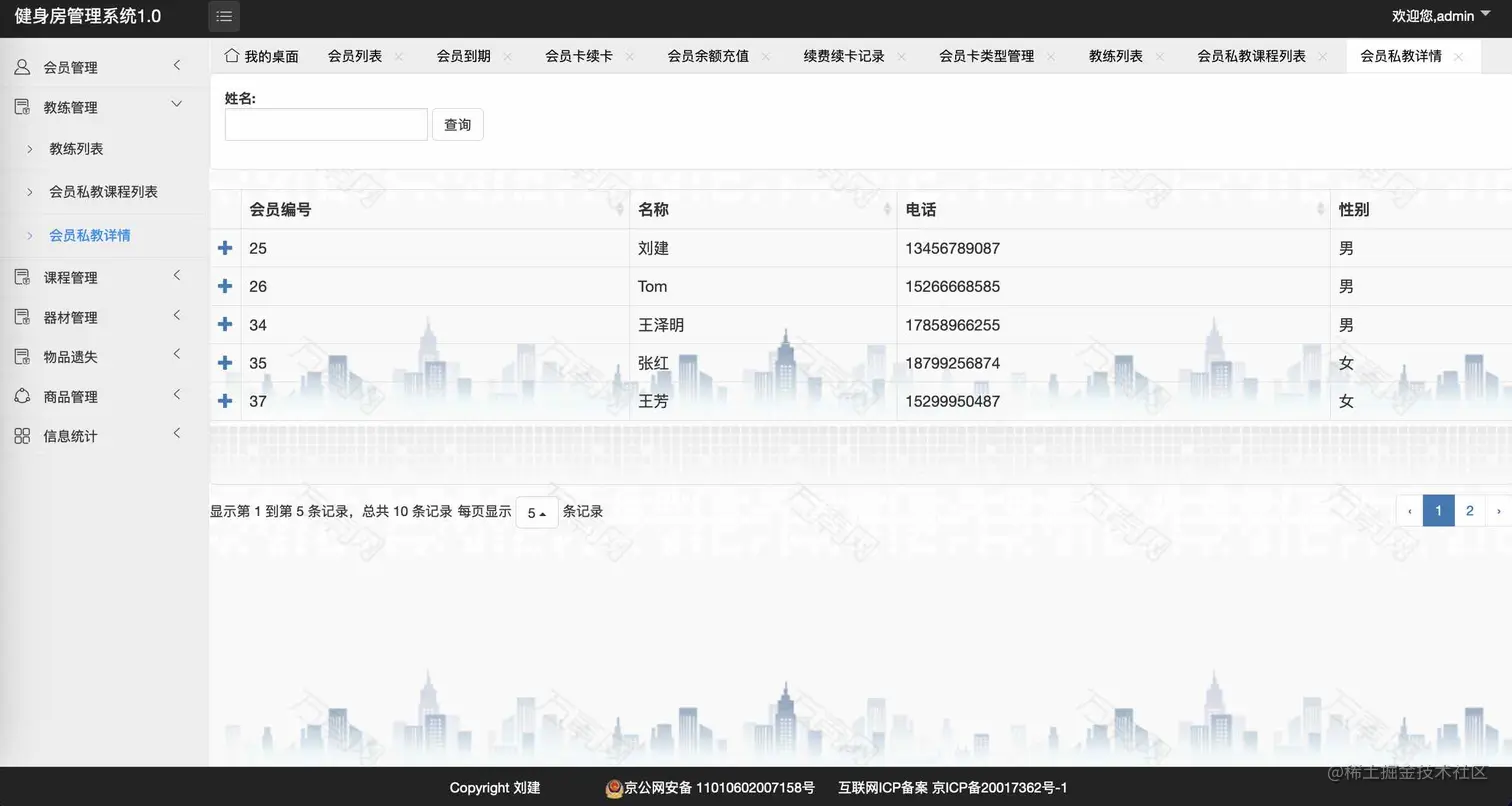Close the 会员私教详情 tab
Screen dimensions: 1512x806
(1459, 57)
